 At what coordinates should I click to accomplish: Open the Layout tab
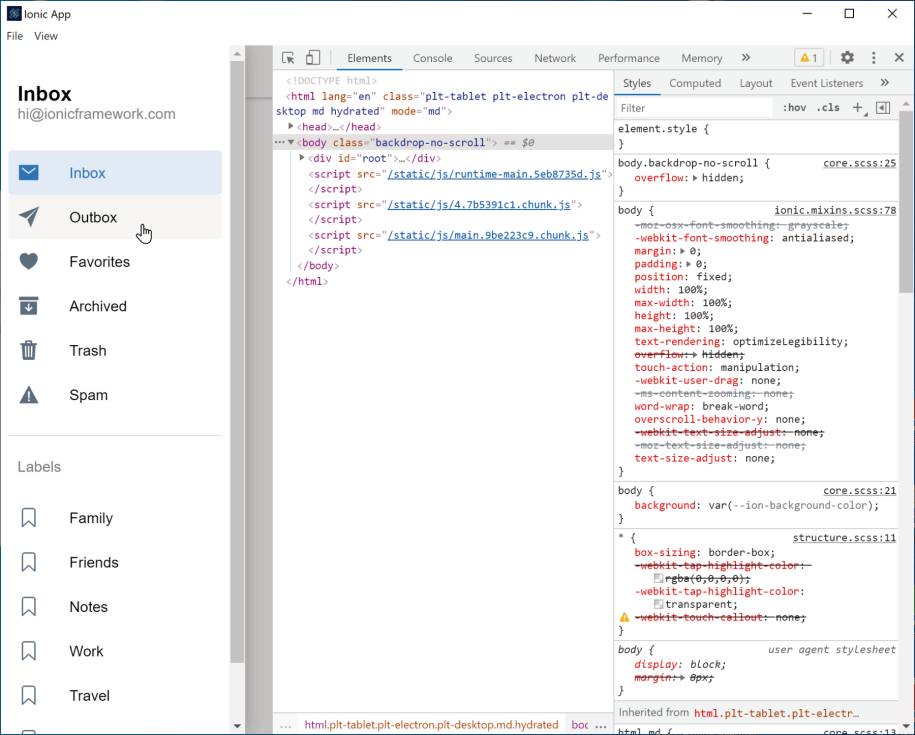tap(756, 83)
